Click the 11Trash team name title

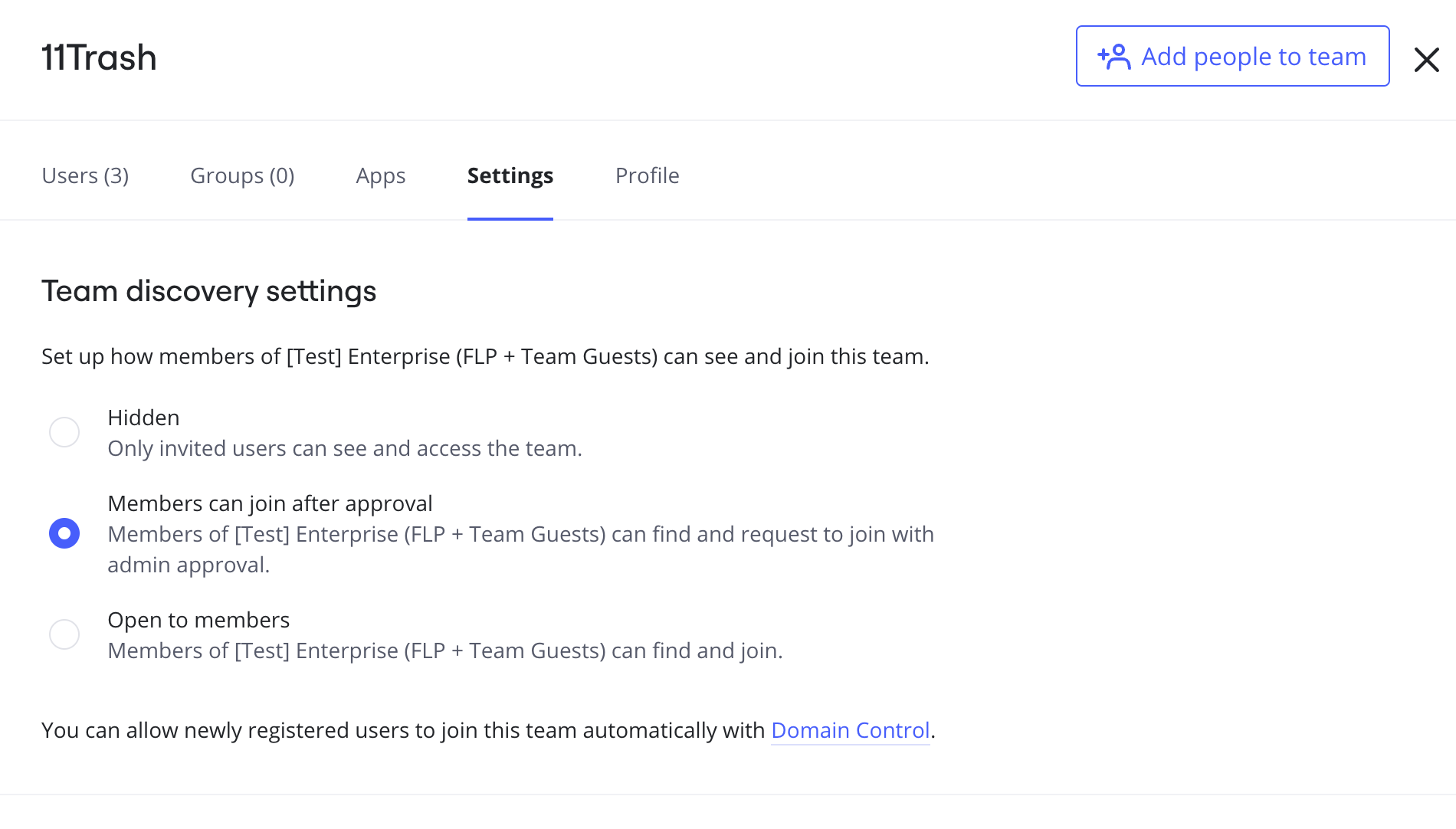coord(99,57)
